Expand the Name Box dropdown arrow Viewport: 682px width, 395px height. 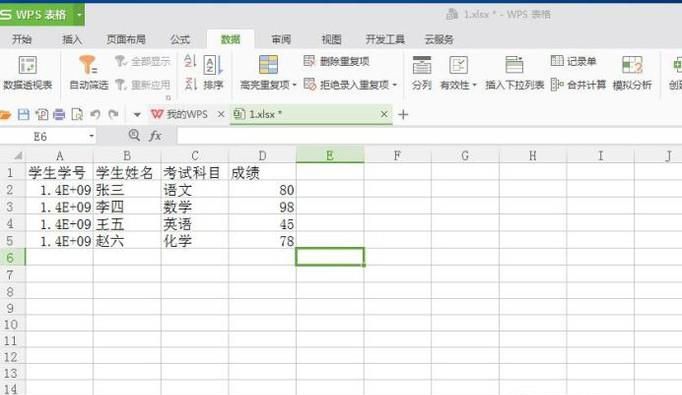[91, 137]
